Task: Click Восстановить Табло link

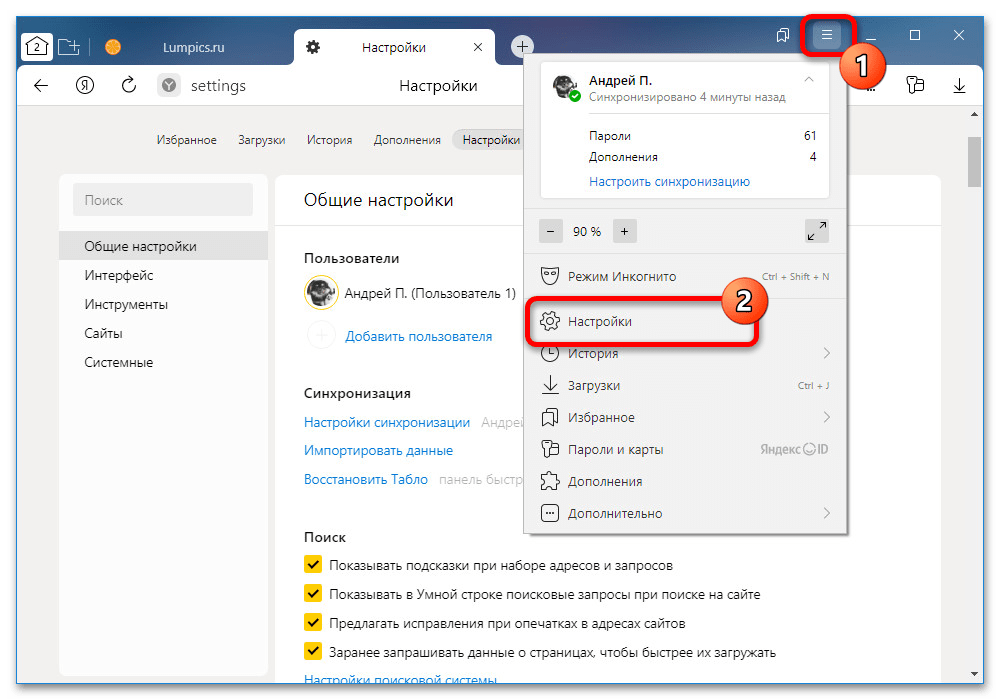Action: click(x=365, y=479)
